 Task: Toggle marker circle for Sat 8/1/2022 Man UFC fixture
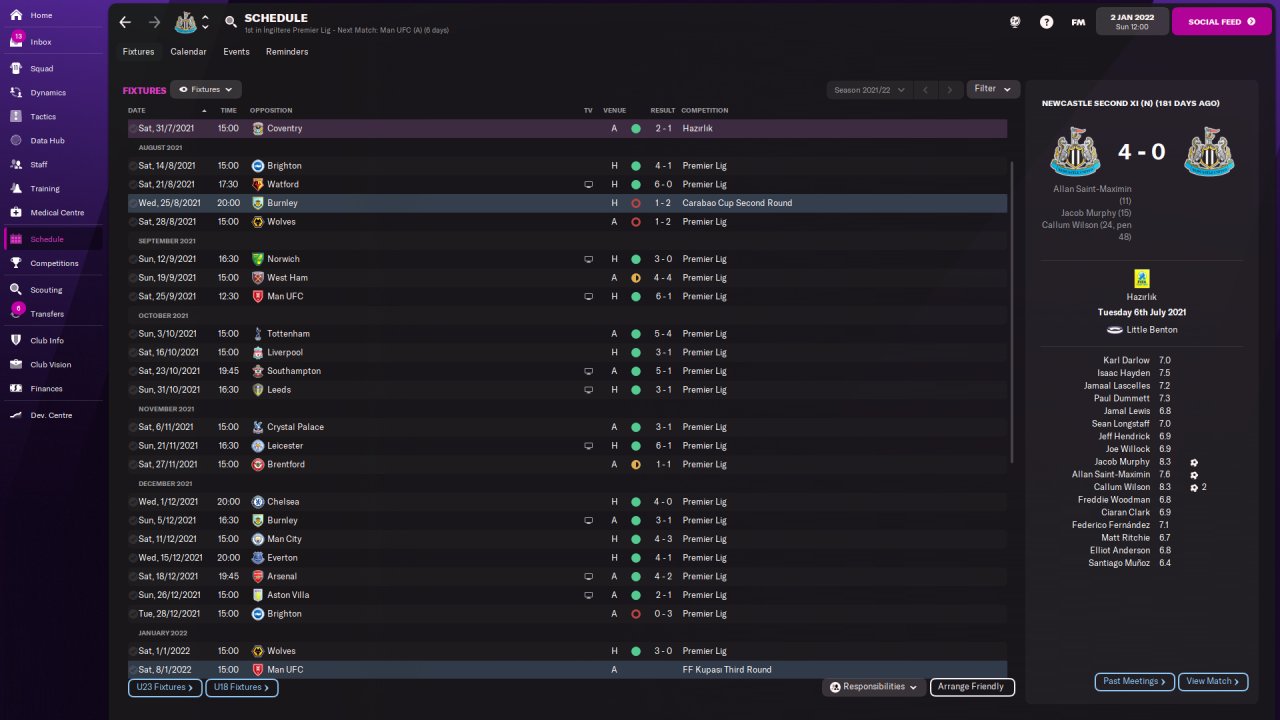pos(133,670)
